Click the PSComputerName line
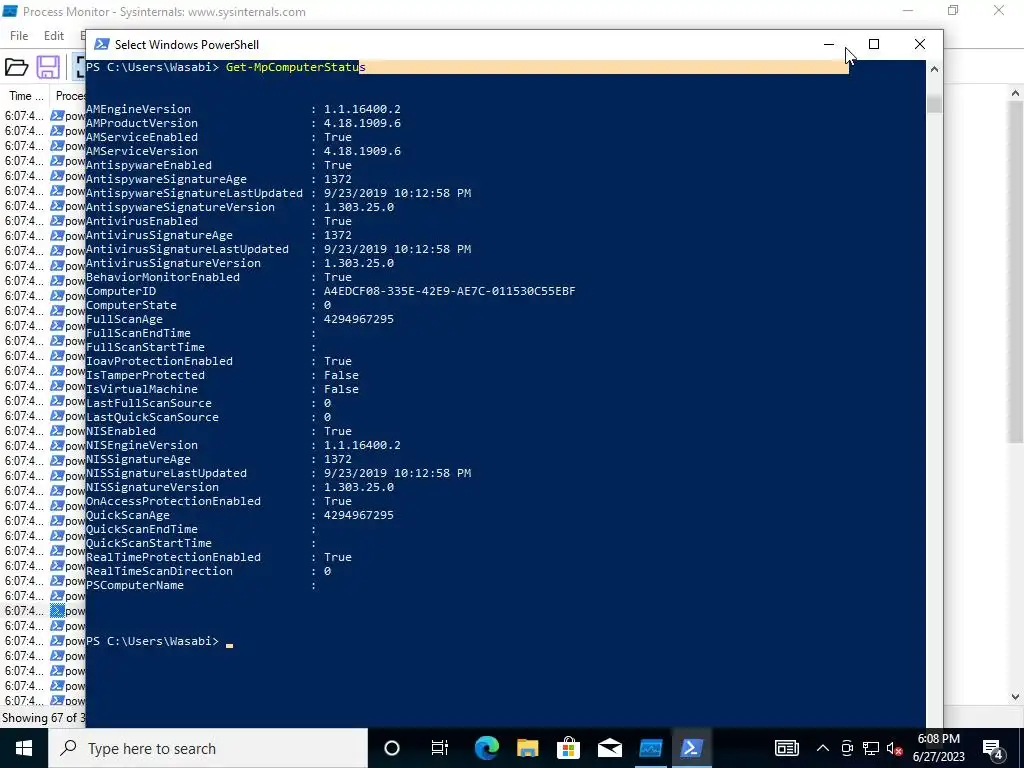The width and height of the screenshot is (1024, 768). pyautogui.click(x=201, y=586)
